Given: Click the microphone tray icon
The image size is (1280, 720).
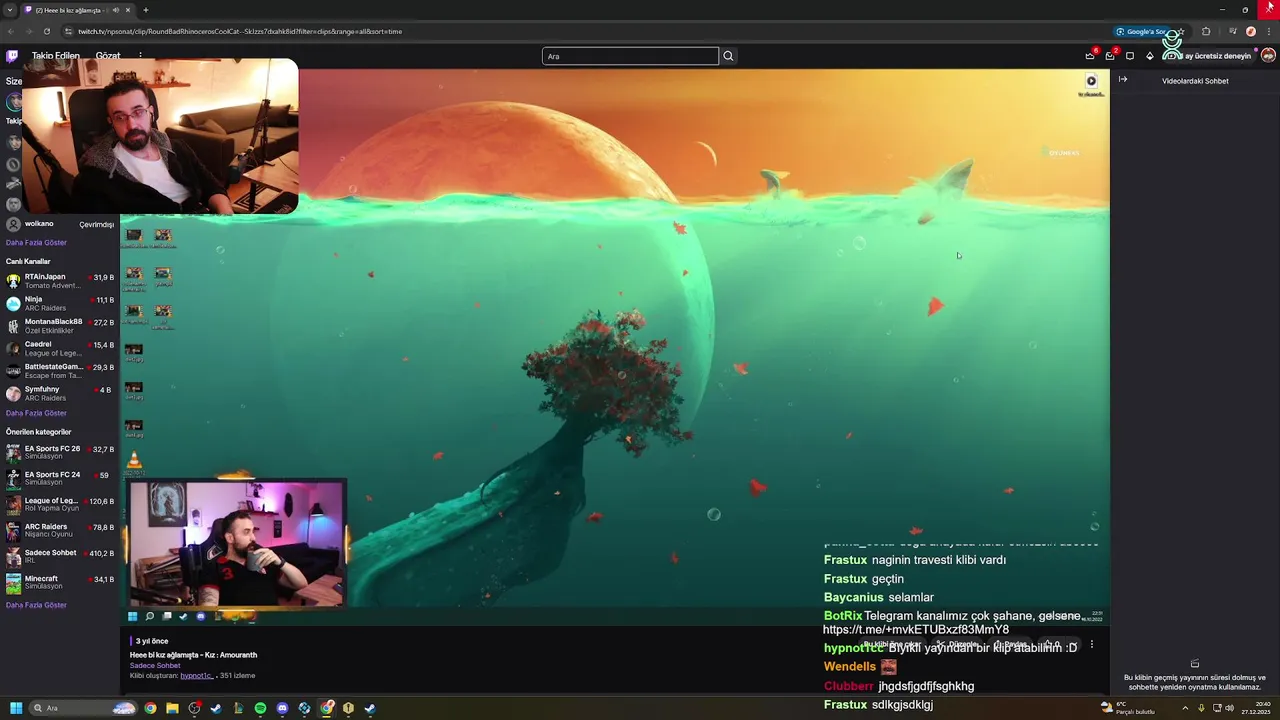Looking at the screenshot, I should tap(1201, 708).
